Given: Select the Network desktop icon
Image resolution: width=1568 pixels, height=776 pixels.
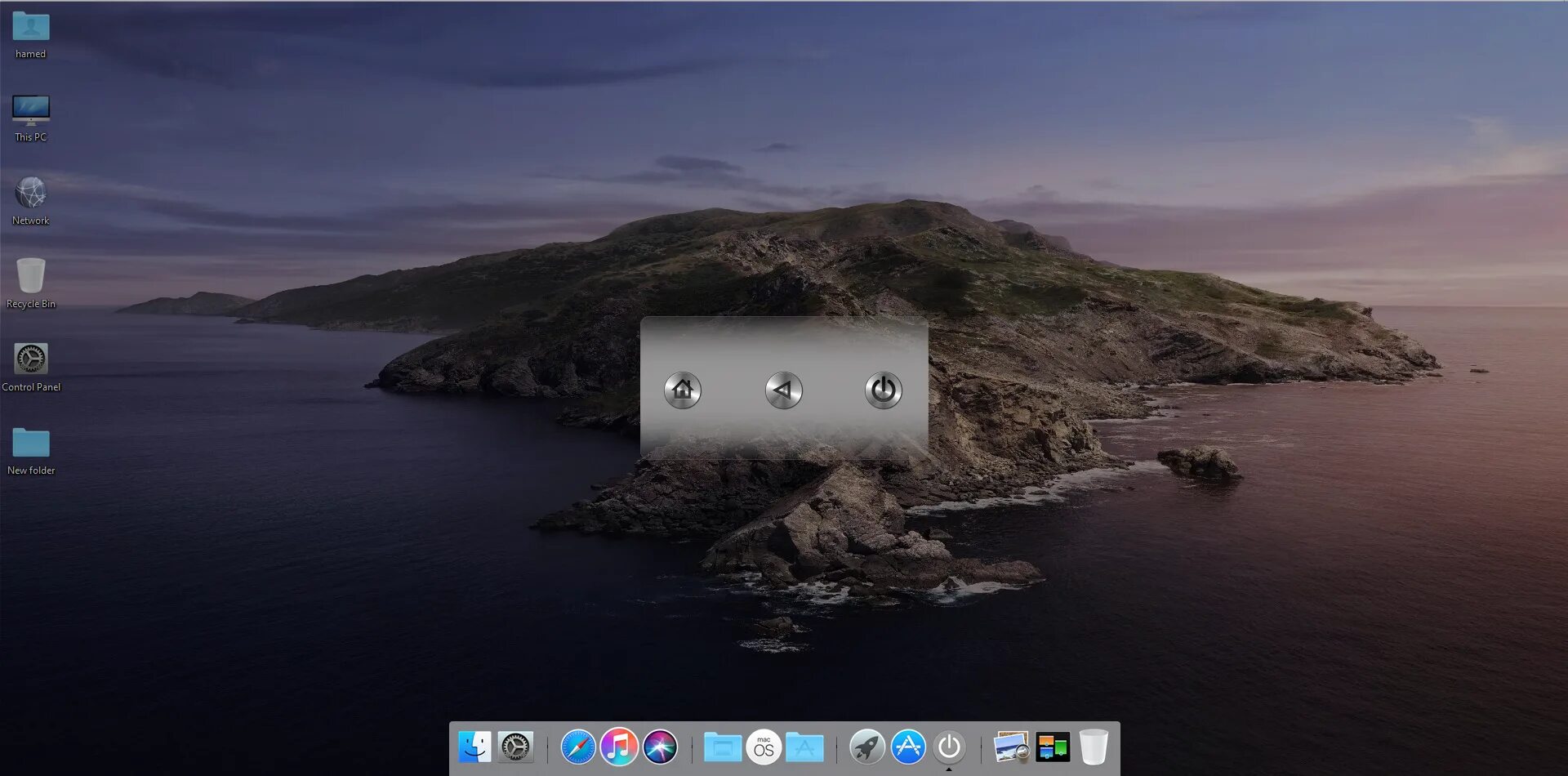Looking at the screenshot, I should click(31, 202).
